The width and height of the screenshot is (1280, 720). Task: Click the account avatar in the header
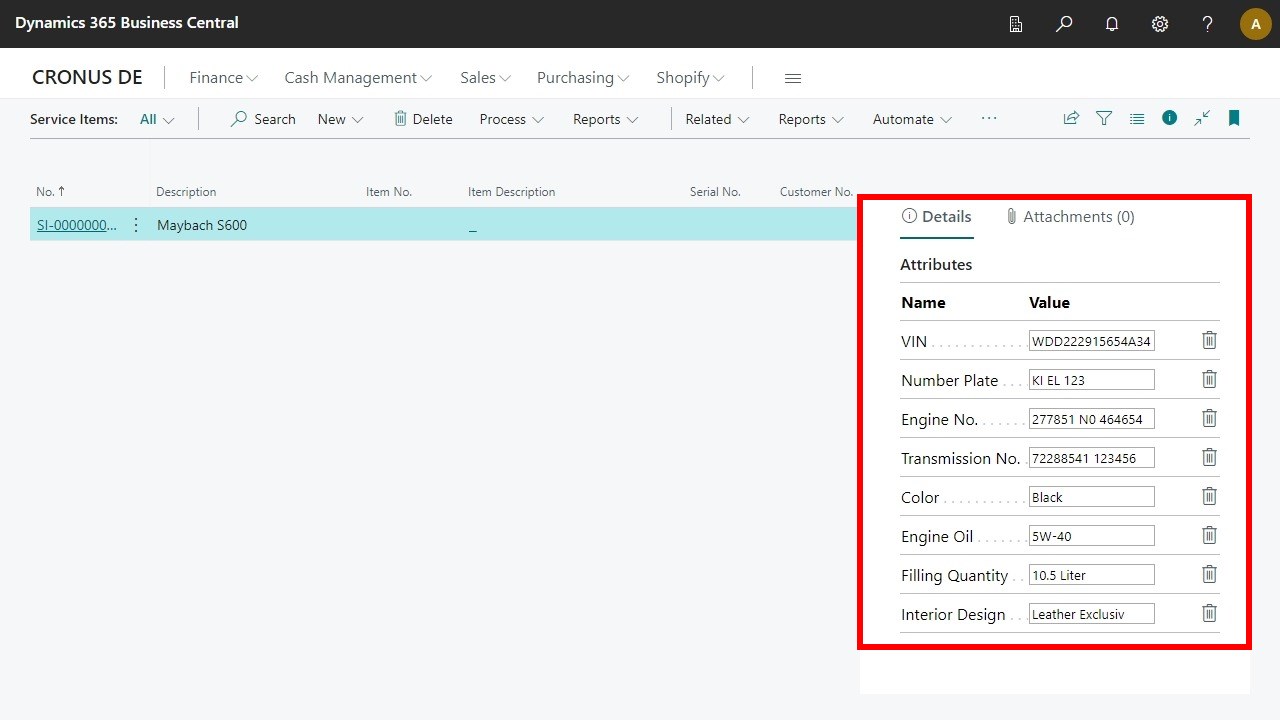tap(1255, 23)
